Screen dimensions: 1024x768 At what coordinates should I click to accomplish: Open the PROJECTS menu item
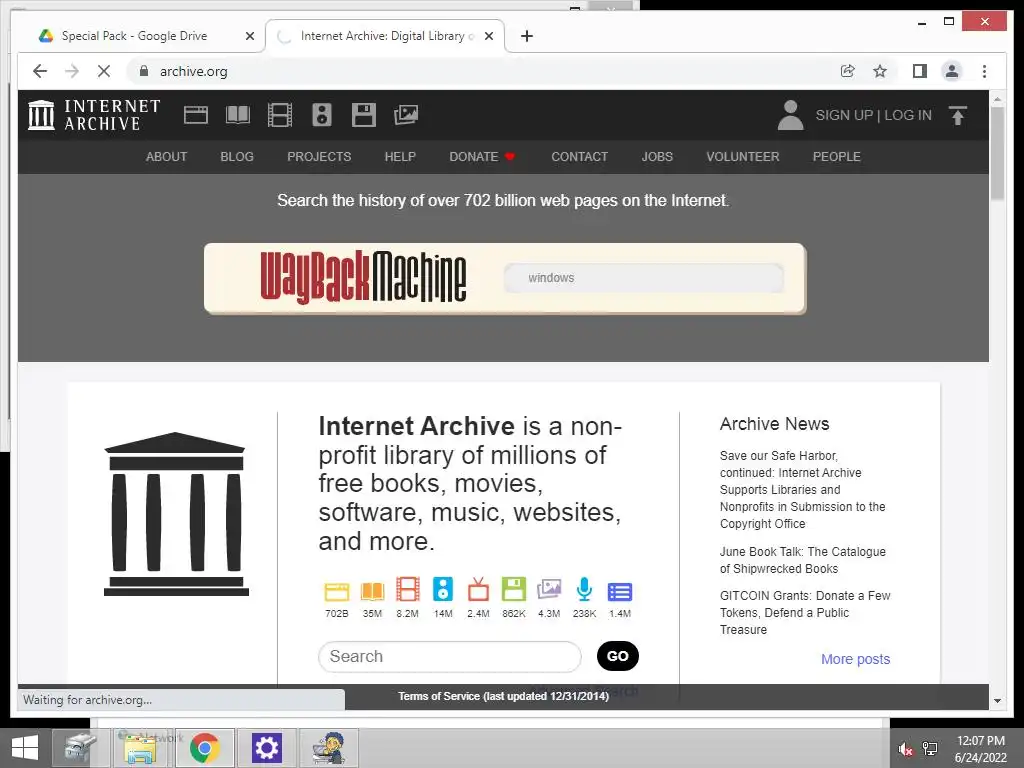[319, 157]
